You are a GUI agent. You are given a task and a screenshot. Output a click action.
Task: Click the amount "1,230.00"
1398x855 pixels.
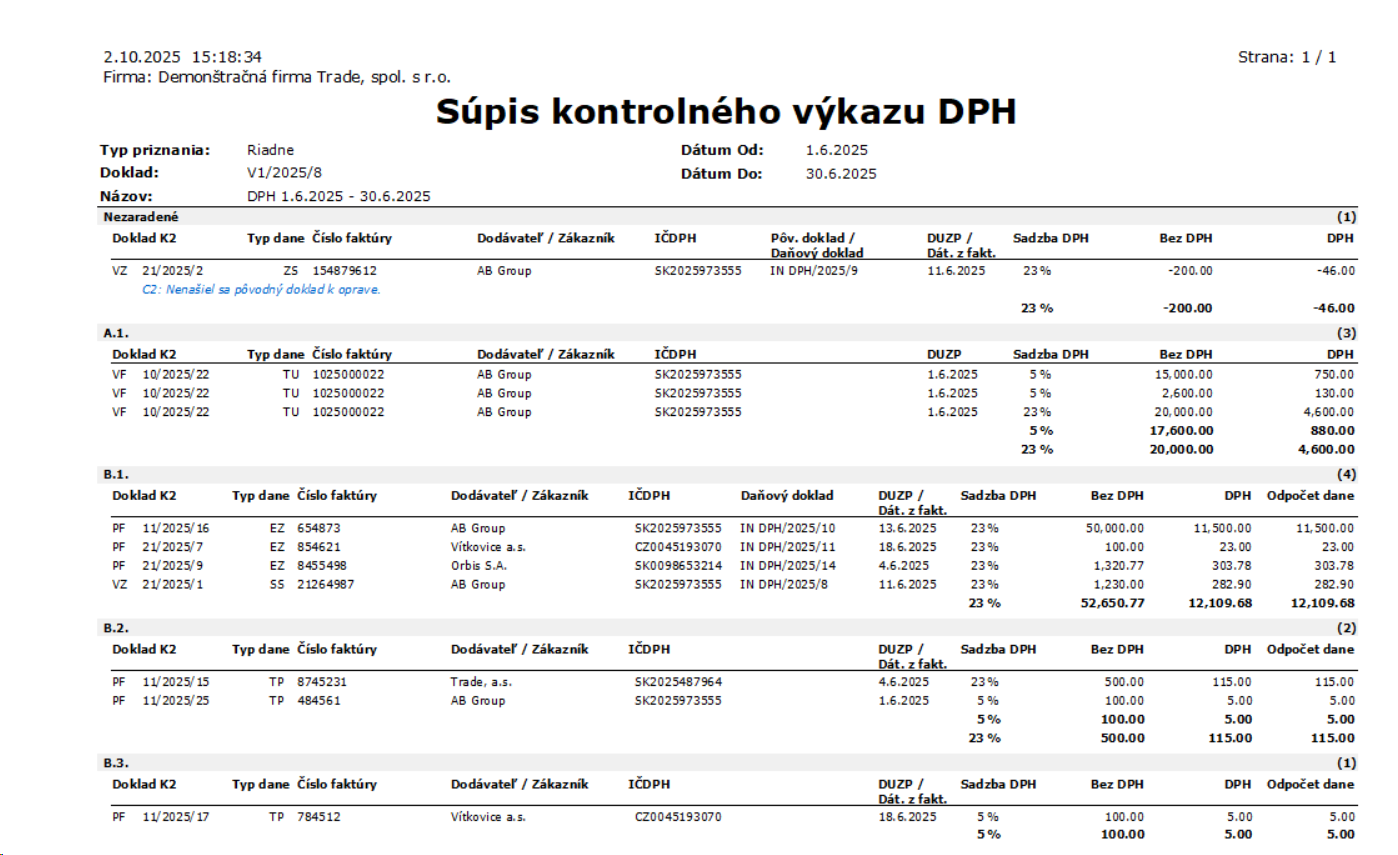point(1117,584)
